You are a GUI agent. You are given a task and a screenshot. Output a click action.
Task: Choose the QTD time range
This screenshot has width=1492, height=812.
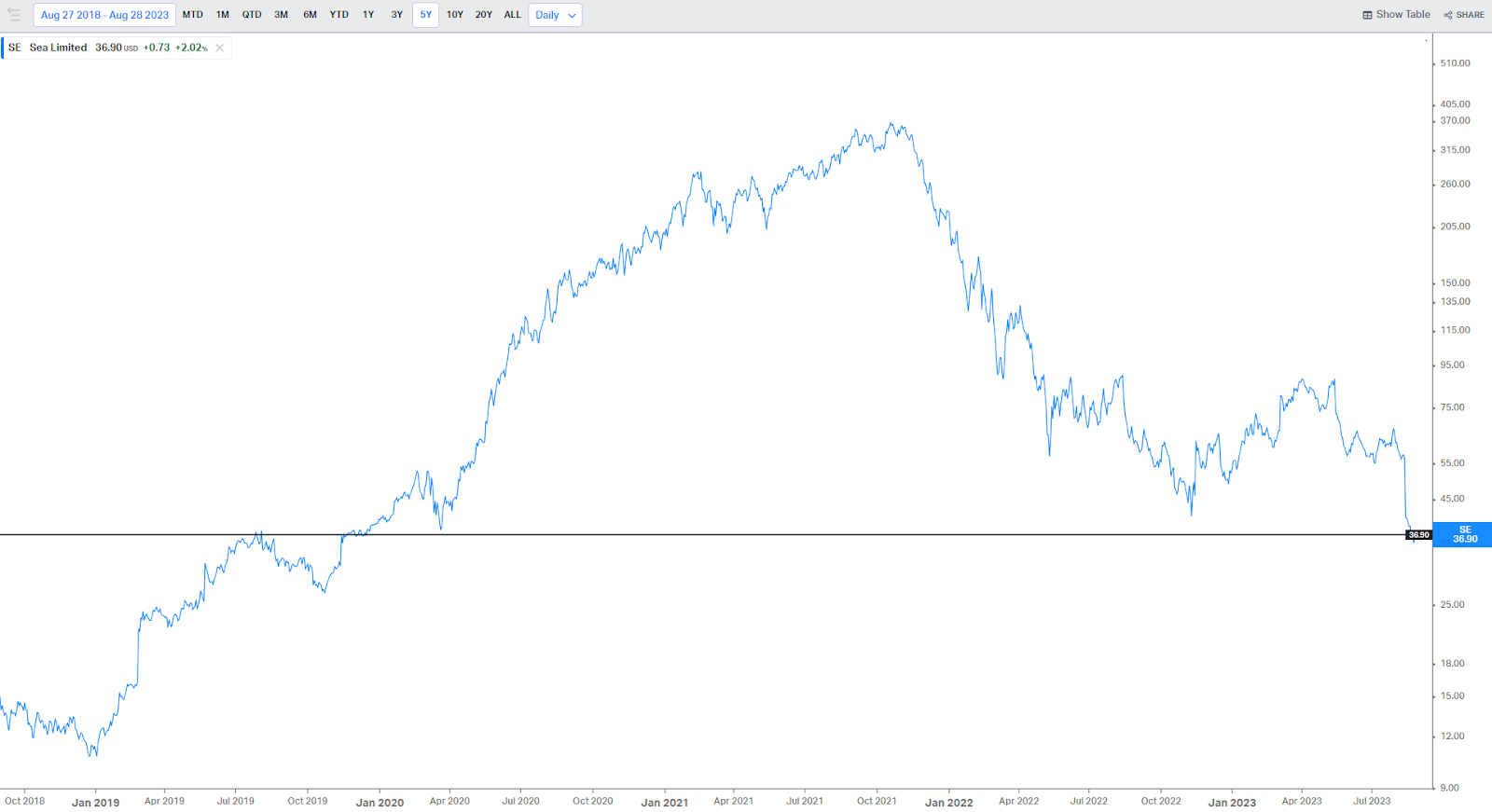252,15
